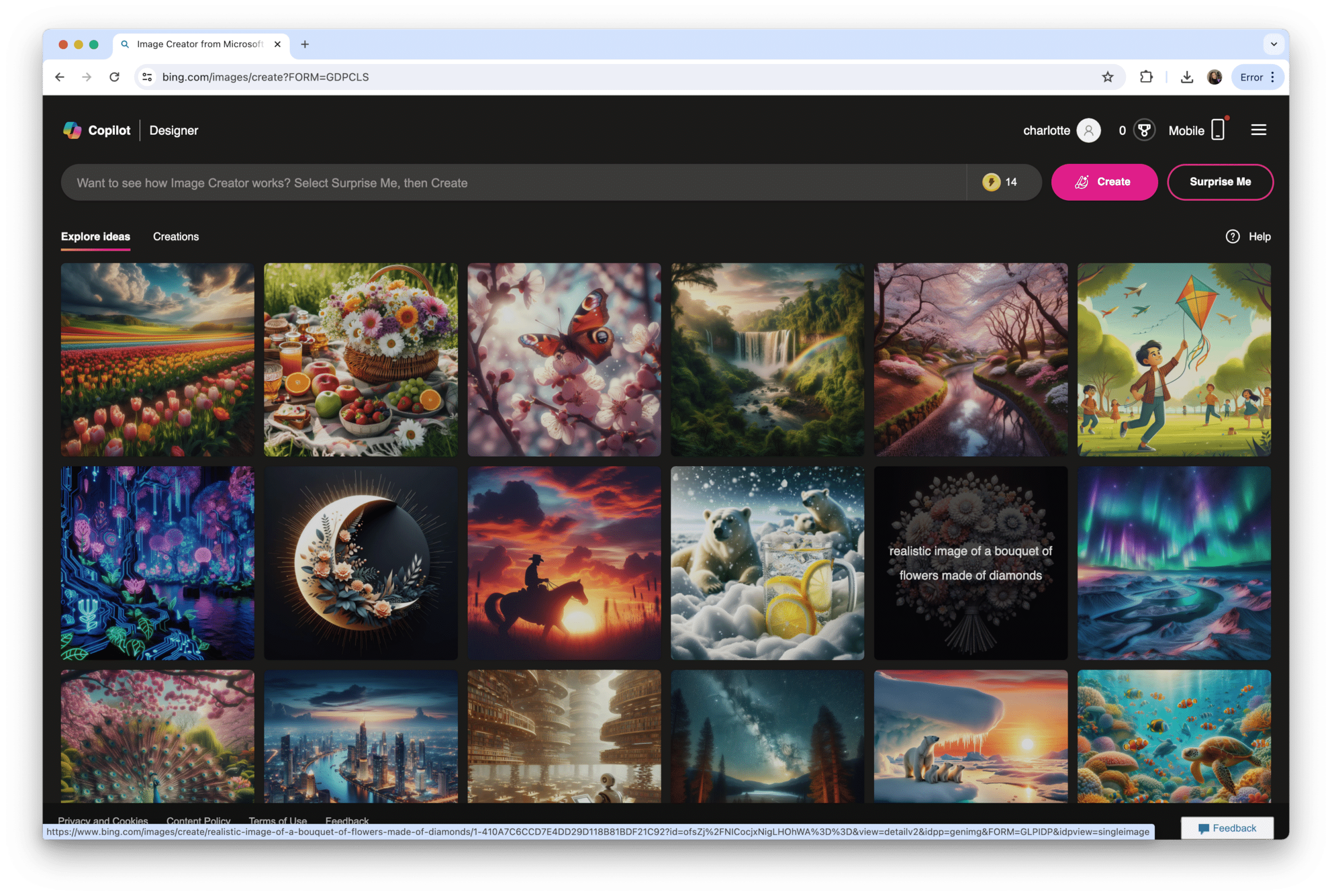Open the waterfall with rainbow thumbnail
This screenshot has width=1332, height=896.
coord(767,360)
